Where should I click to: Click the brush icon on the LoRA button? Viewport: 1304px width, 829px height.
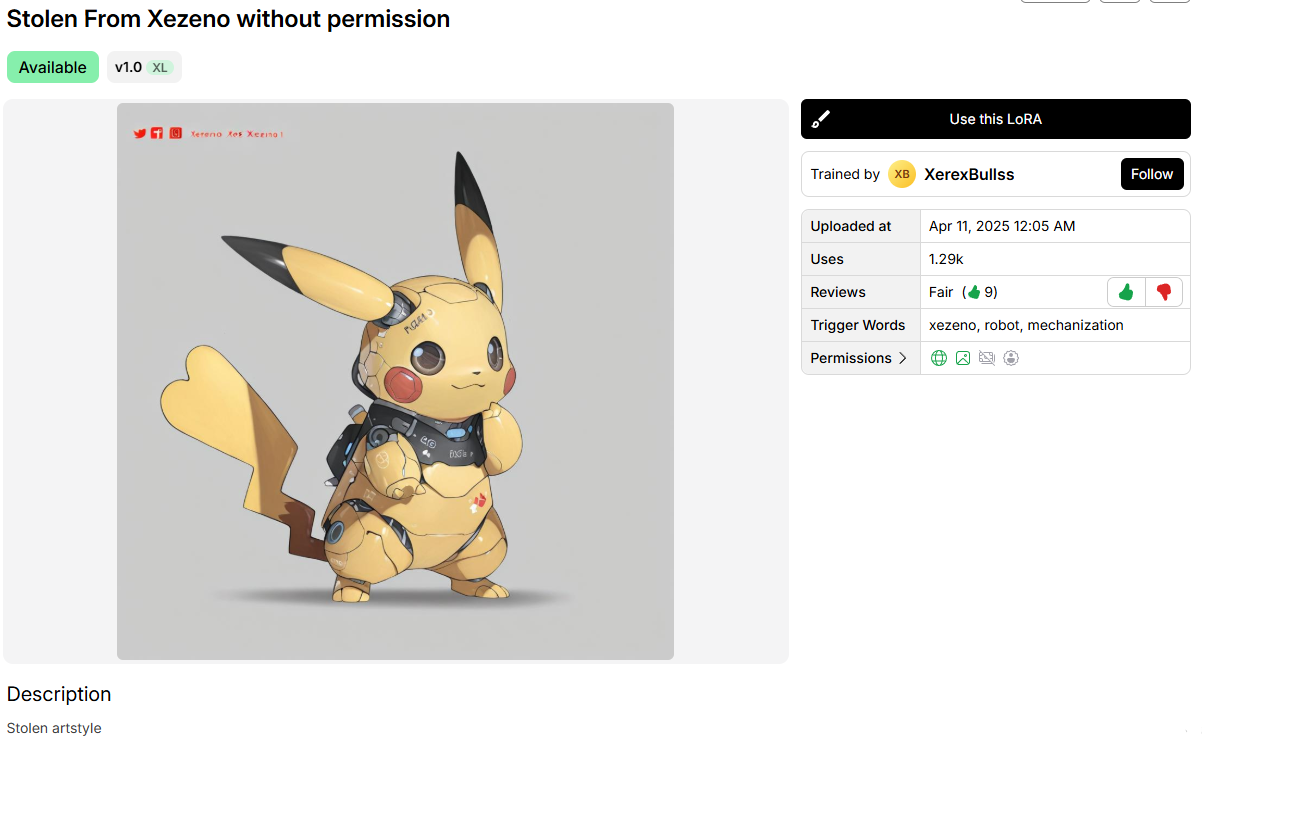pyautogui.click(x=821, y=119)
